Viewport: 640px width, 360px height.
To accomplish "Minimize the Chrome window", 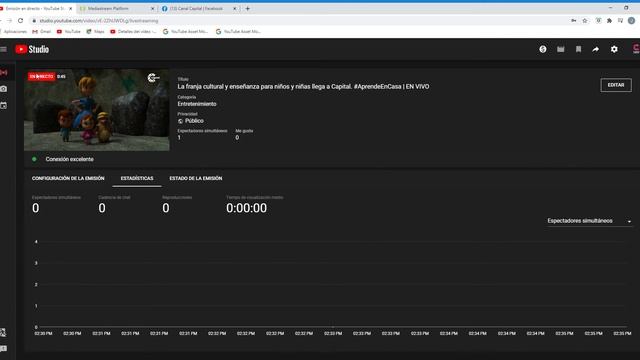I will pos(610,8).
